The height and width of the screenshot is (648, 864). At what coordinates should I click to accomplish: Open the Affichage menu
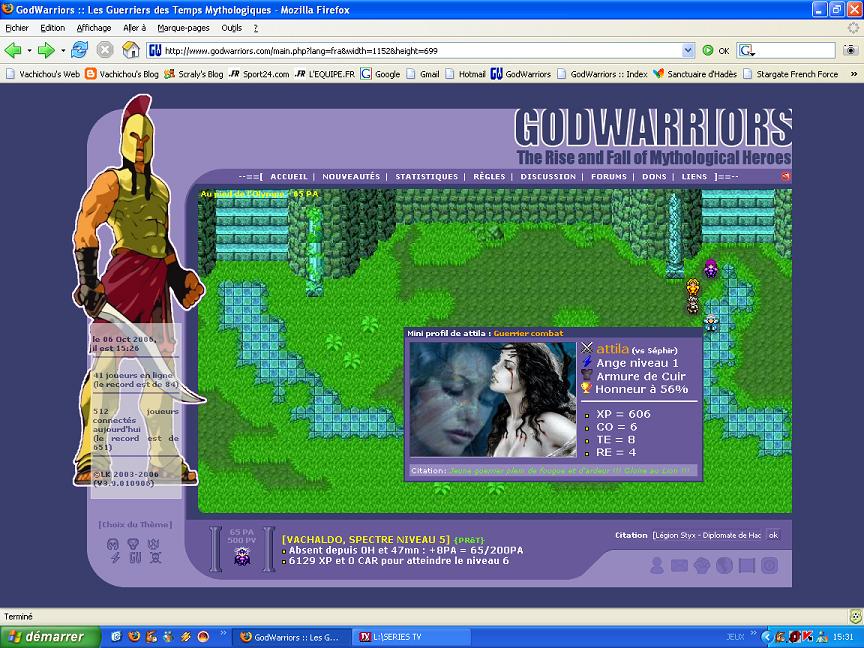pyautogui.click(x=94, y=28)
